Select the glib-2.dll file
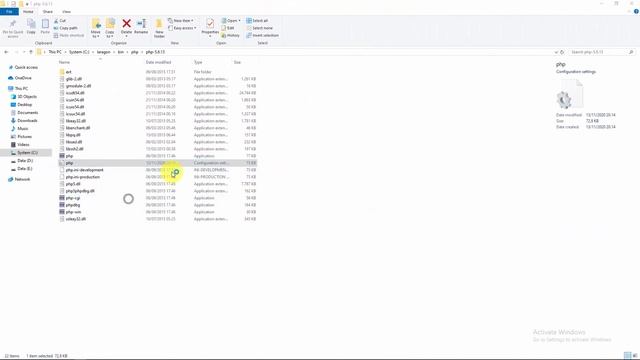 click(73, 79)
